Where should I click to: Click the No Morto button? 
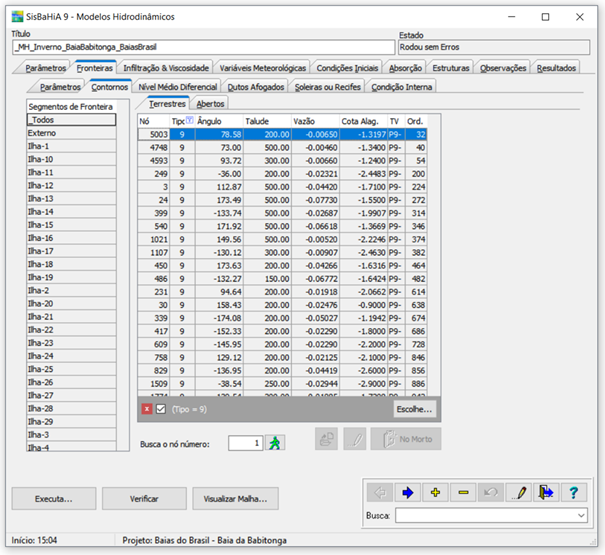[x=406, y=439]
